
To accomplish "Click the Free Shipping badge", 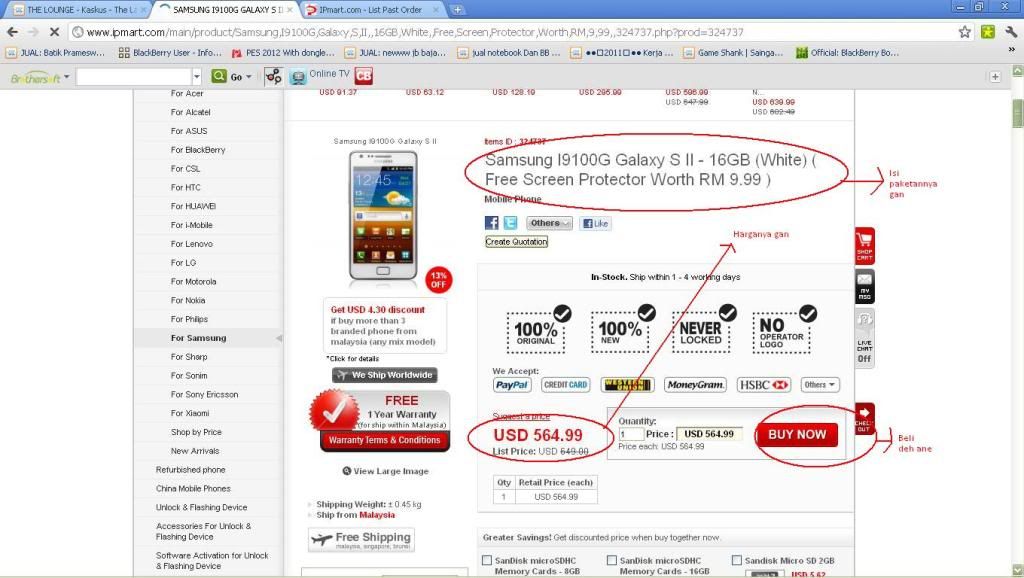I will point(361,539).
